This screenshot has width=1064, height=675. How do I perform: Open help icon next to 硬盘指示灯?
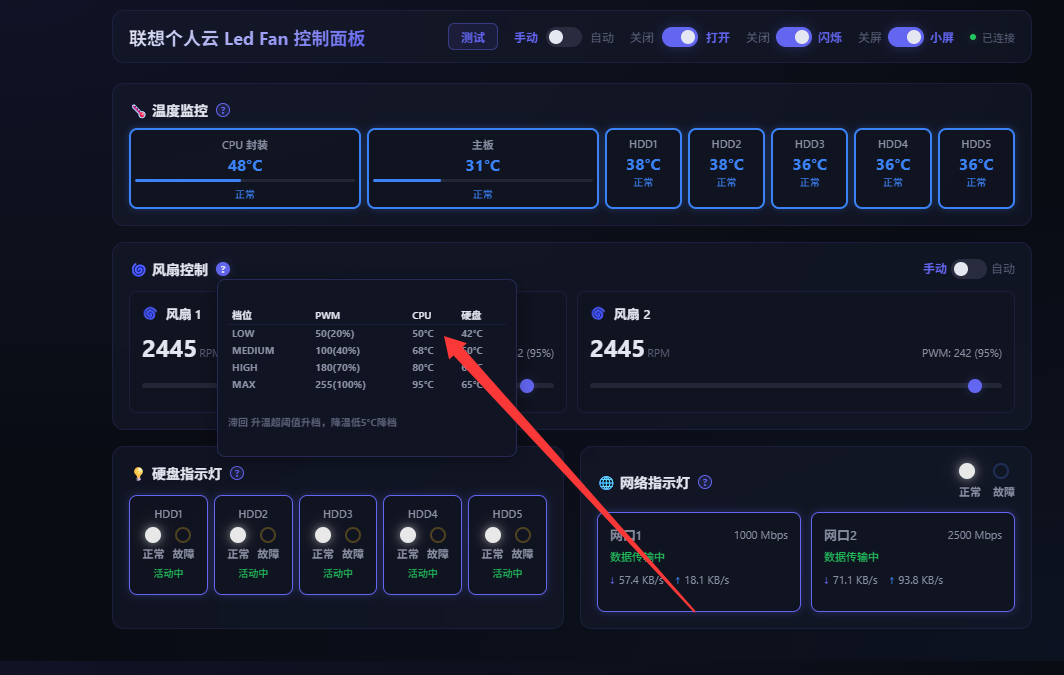tap(237, 473)
